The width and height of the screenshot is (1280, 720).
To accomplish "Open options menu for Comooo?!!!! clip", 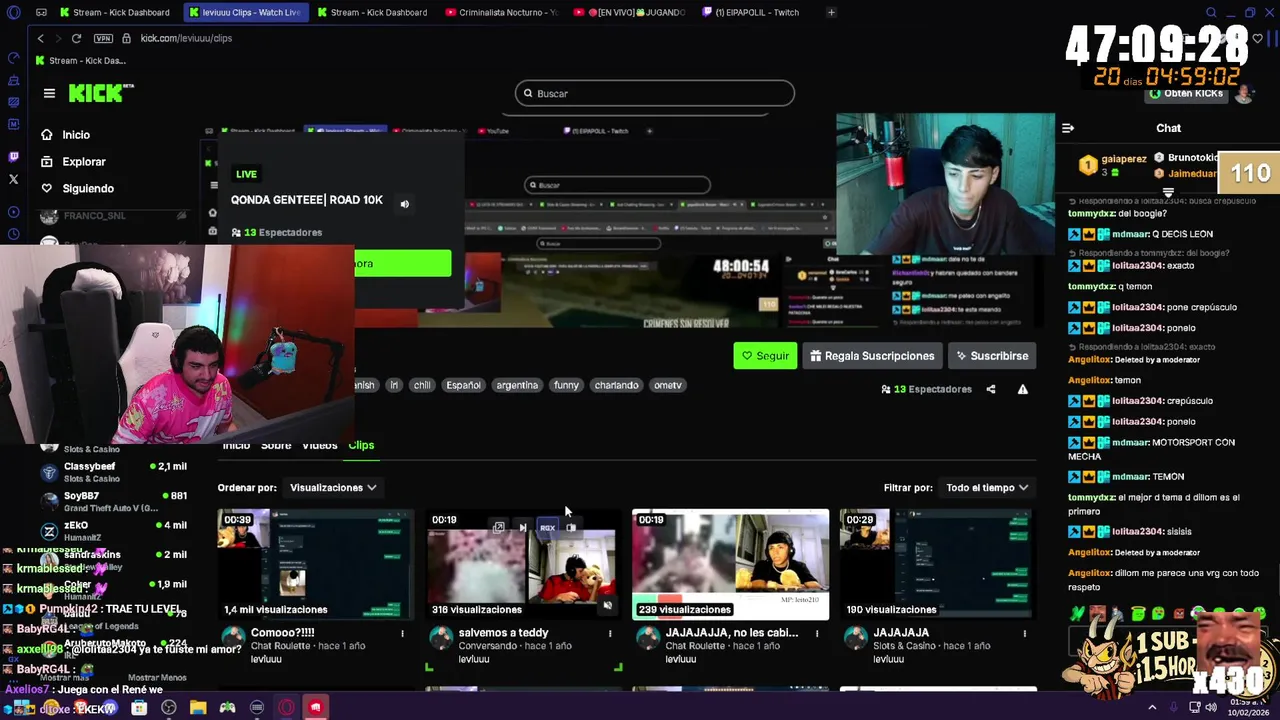I will 402,634.
